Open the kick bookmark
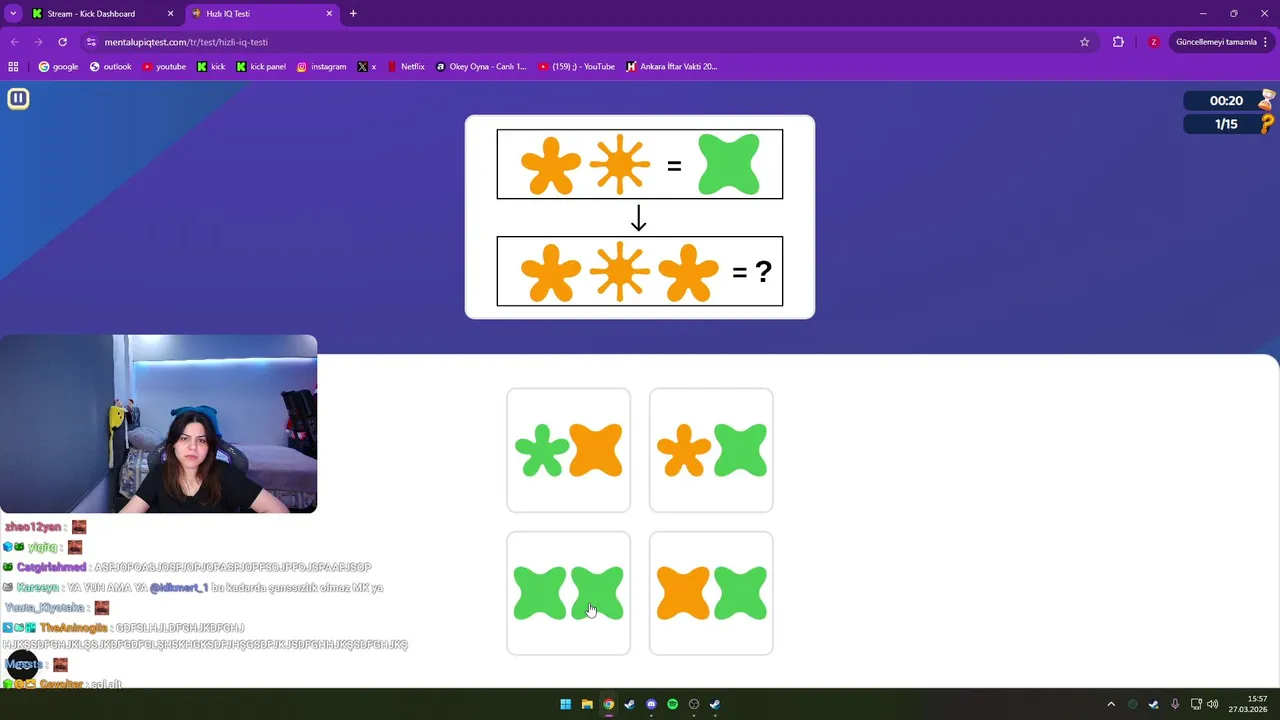Image resolution: width=1280 pixels, height=720 pixels. coord(211,67)
